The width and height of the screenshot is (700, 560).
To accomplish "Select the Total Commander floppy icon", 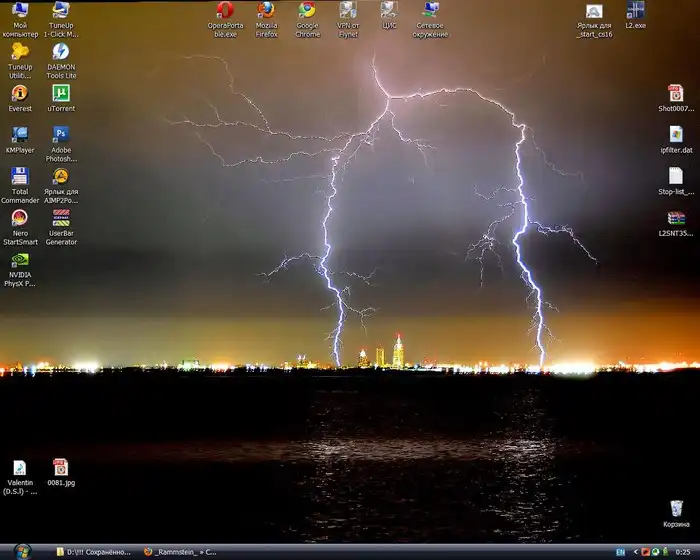I will point(20,177).
